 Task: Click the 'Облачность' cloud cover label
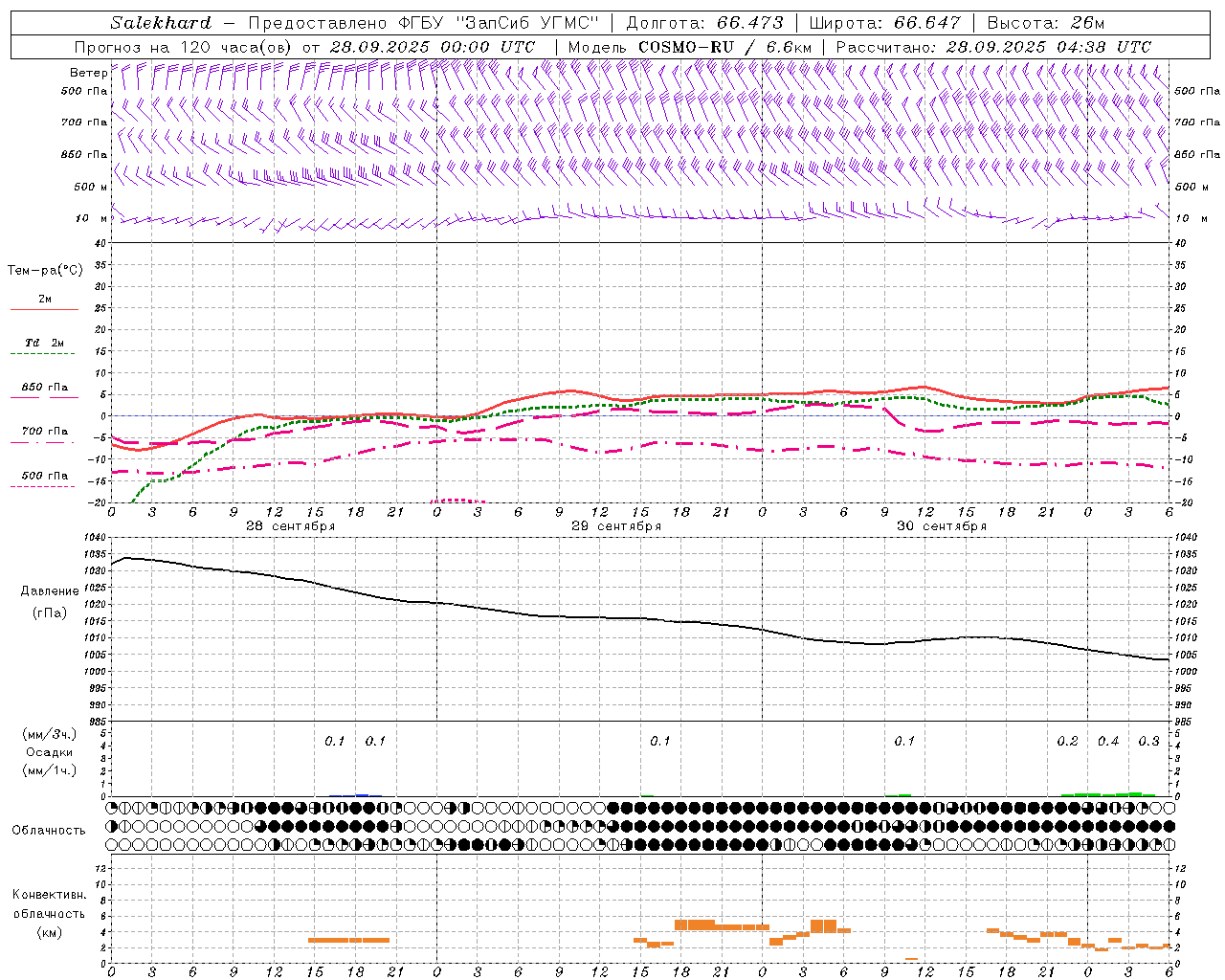point(49,831)
